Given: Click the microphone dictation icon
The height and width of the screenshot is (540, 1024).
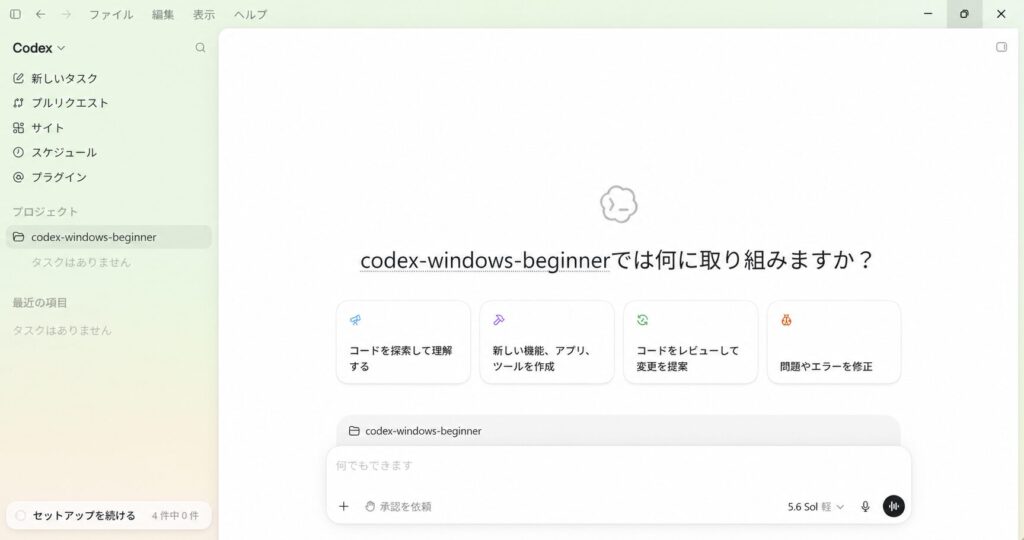Looking at the screenshot, I should tap(865, 507).
